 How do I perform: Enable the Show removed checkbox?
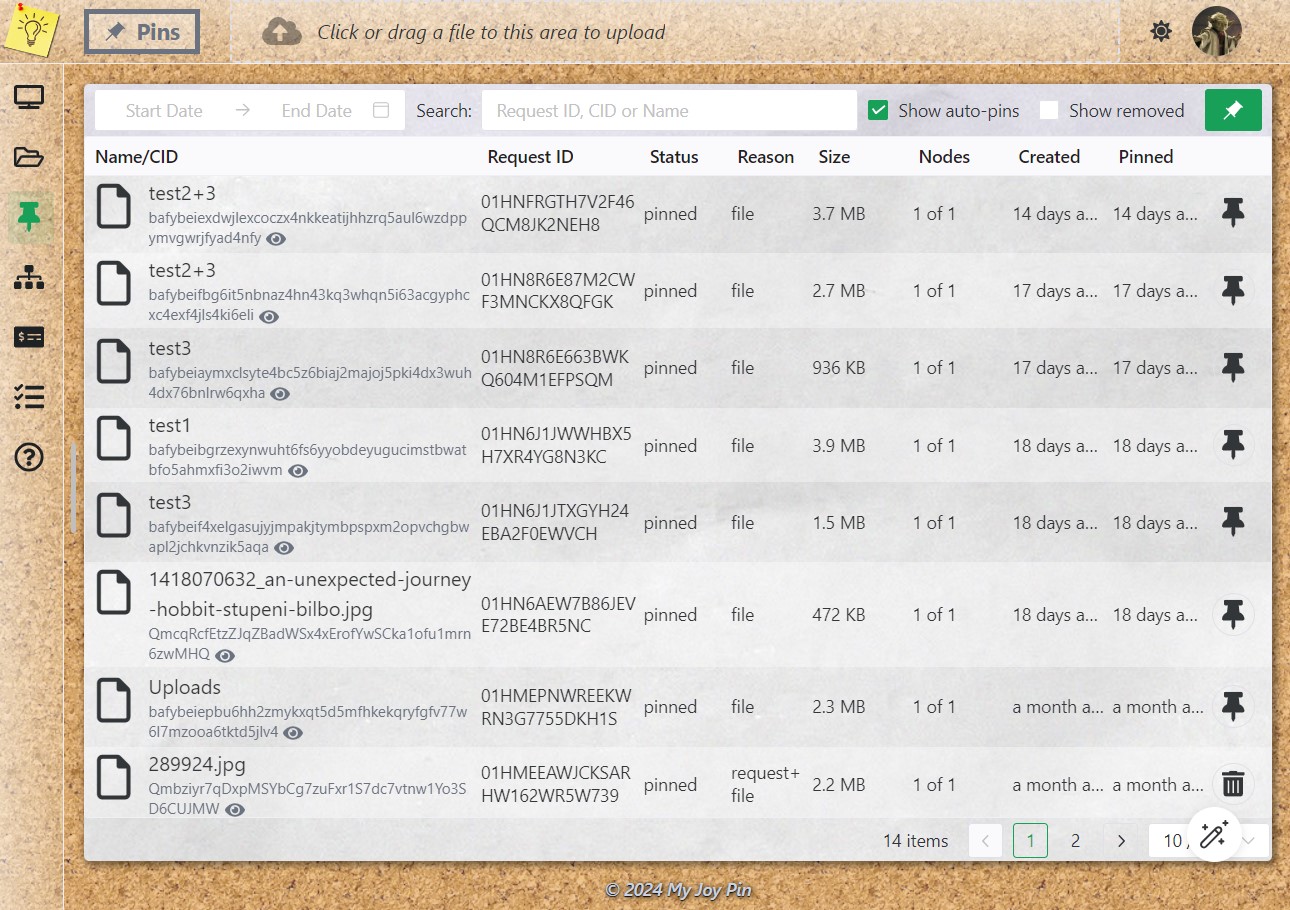click(x=1049, y=111)
